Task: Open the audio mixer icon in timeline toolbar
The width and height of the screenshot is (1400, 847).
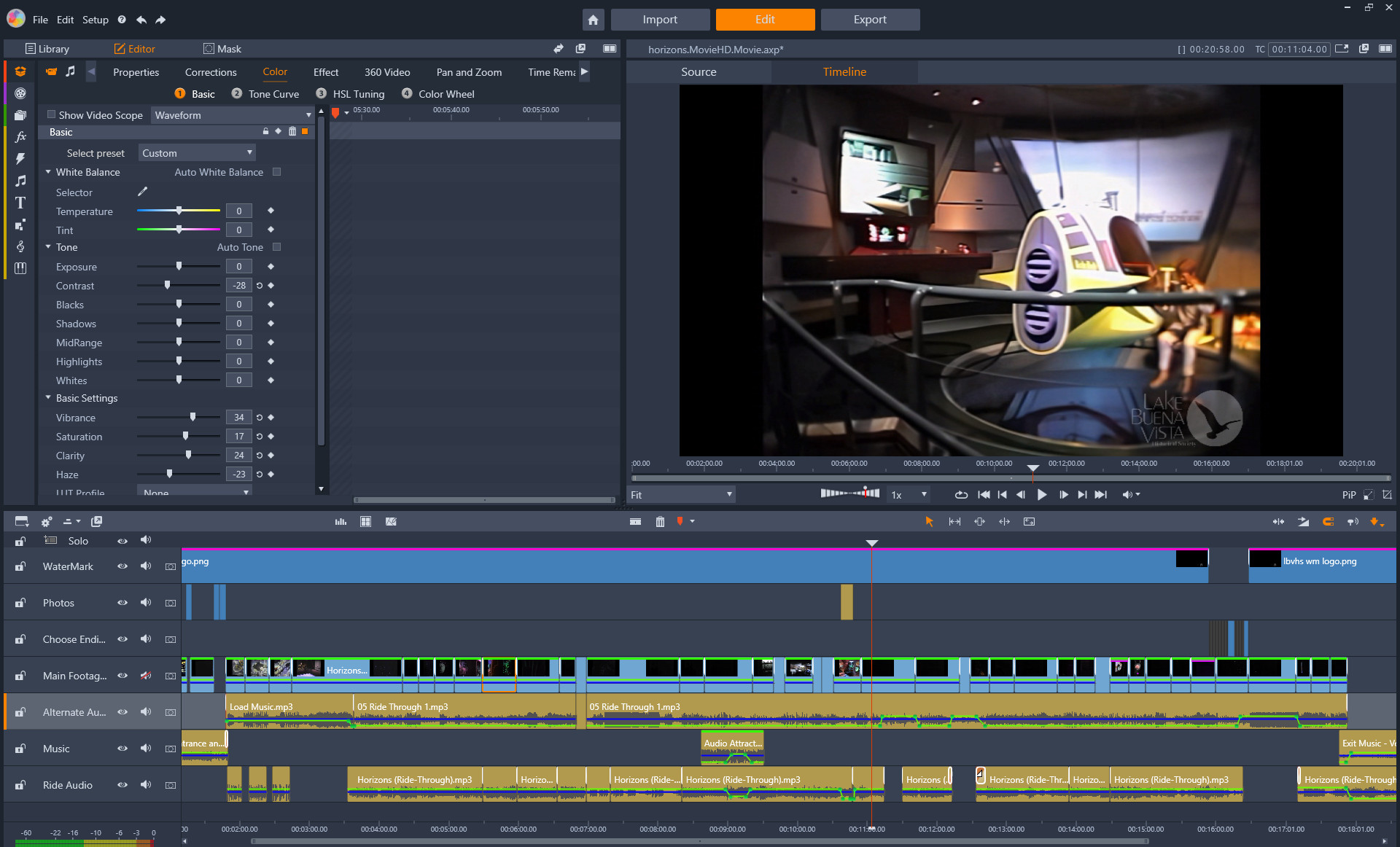Action: (341, 521)
